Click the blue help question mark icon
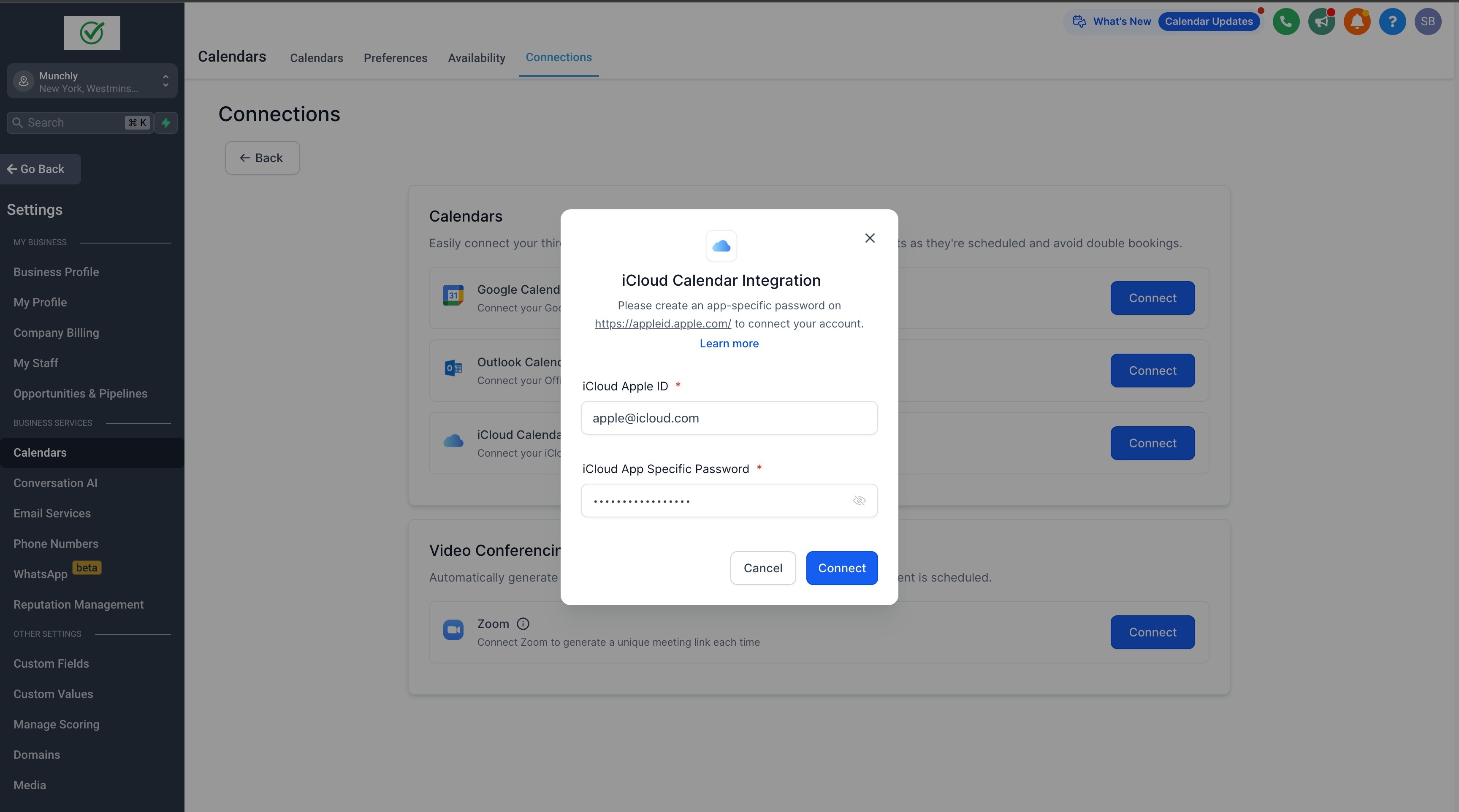This screenshot has height=812, width=1459. 1392,22
